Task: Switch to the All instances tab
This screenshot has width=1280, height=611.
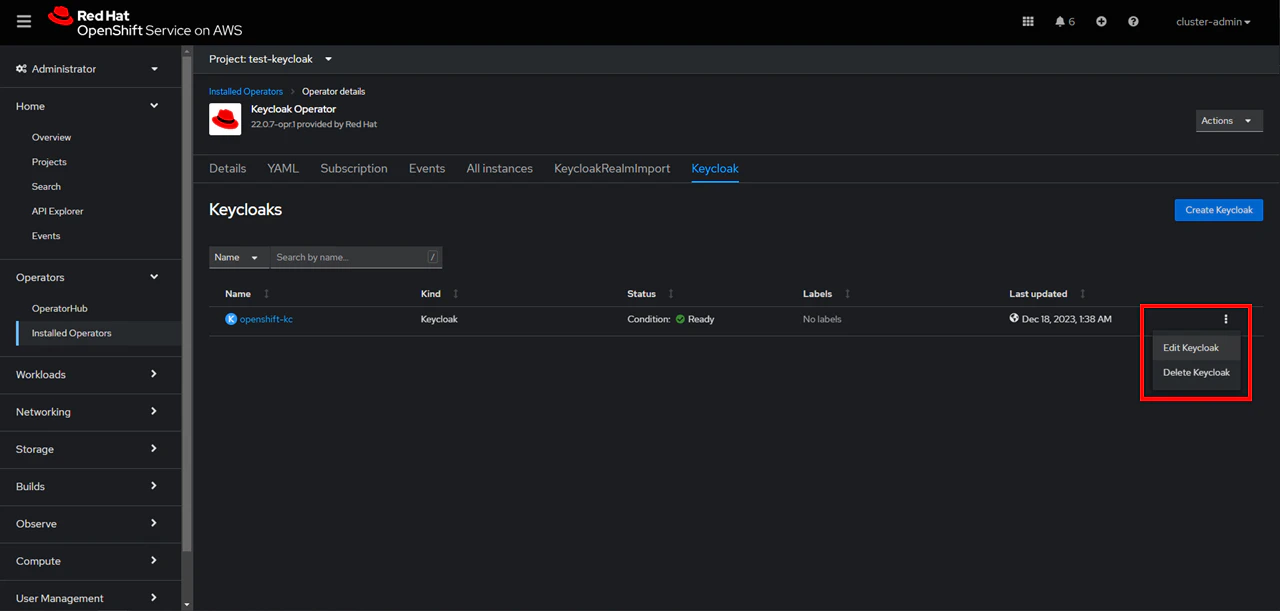Action: 499,168
